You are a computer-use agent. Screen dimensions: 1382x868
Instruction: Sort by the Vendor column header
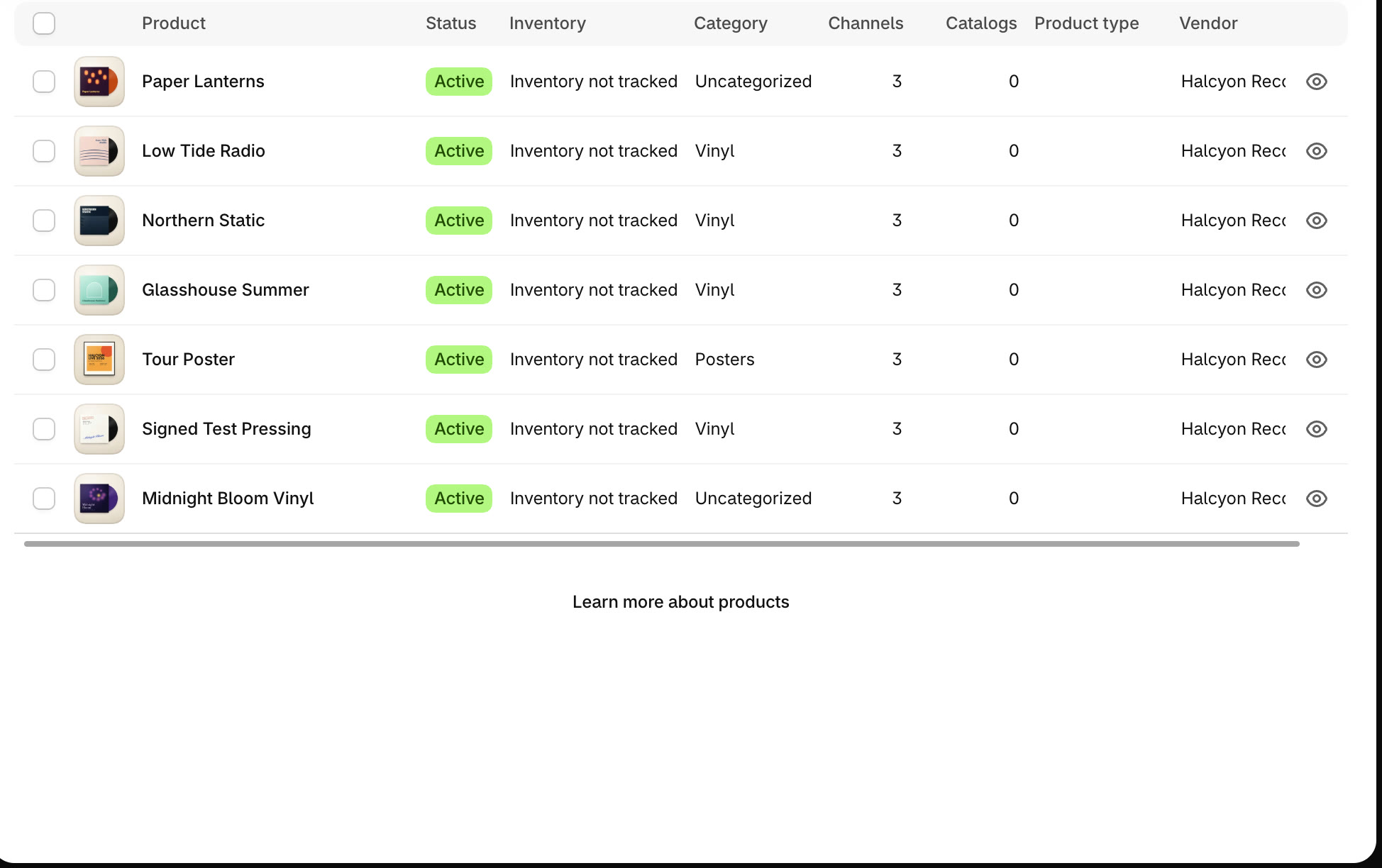(1208, 23)
